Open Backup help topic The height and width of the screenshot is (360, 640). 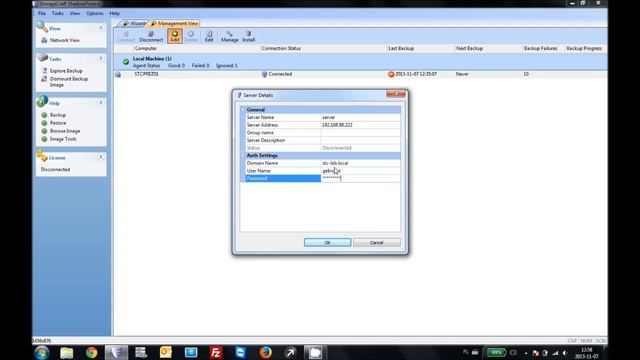click(x=58, y=115)
